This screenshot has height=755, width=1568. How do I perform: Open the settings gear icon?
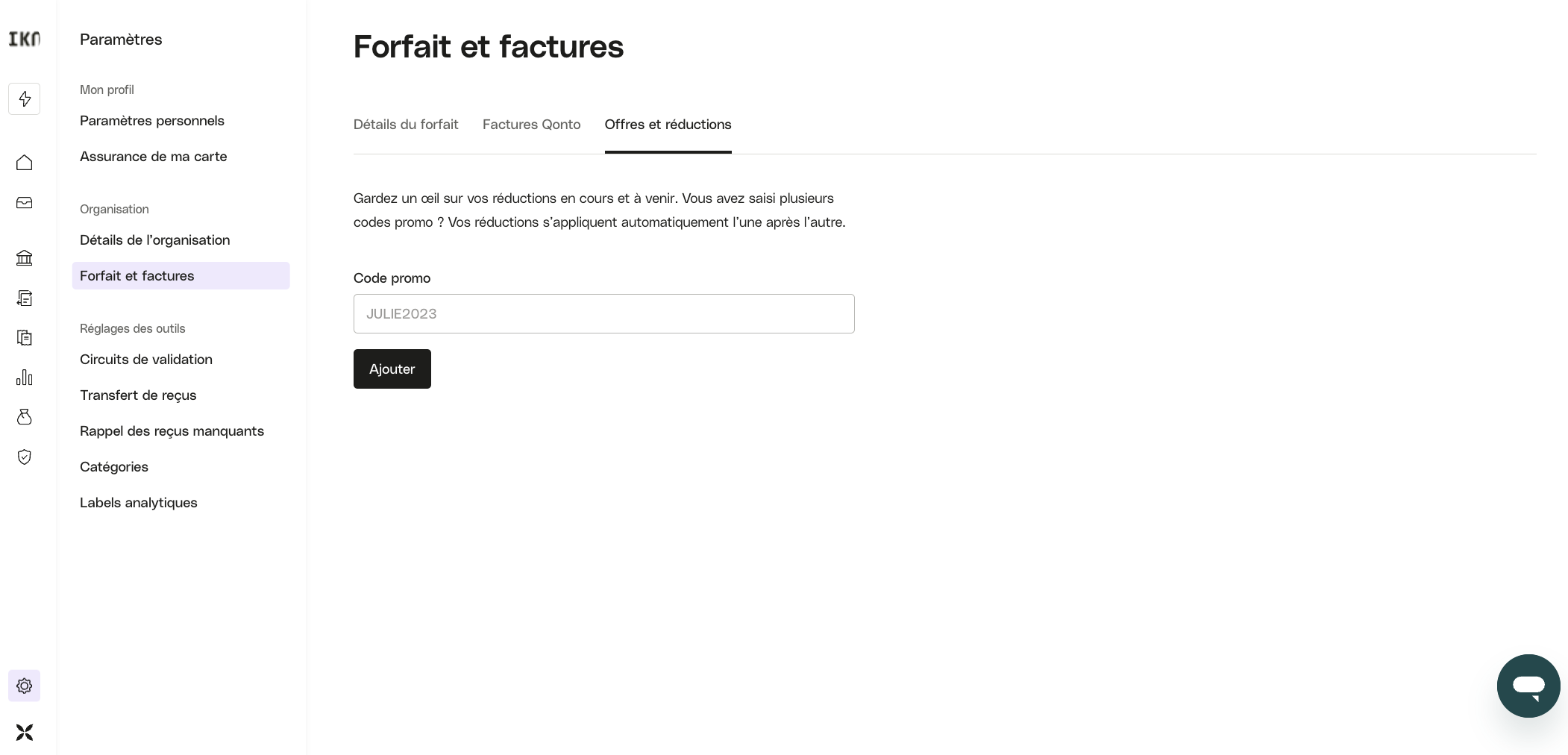click(25, 686)
